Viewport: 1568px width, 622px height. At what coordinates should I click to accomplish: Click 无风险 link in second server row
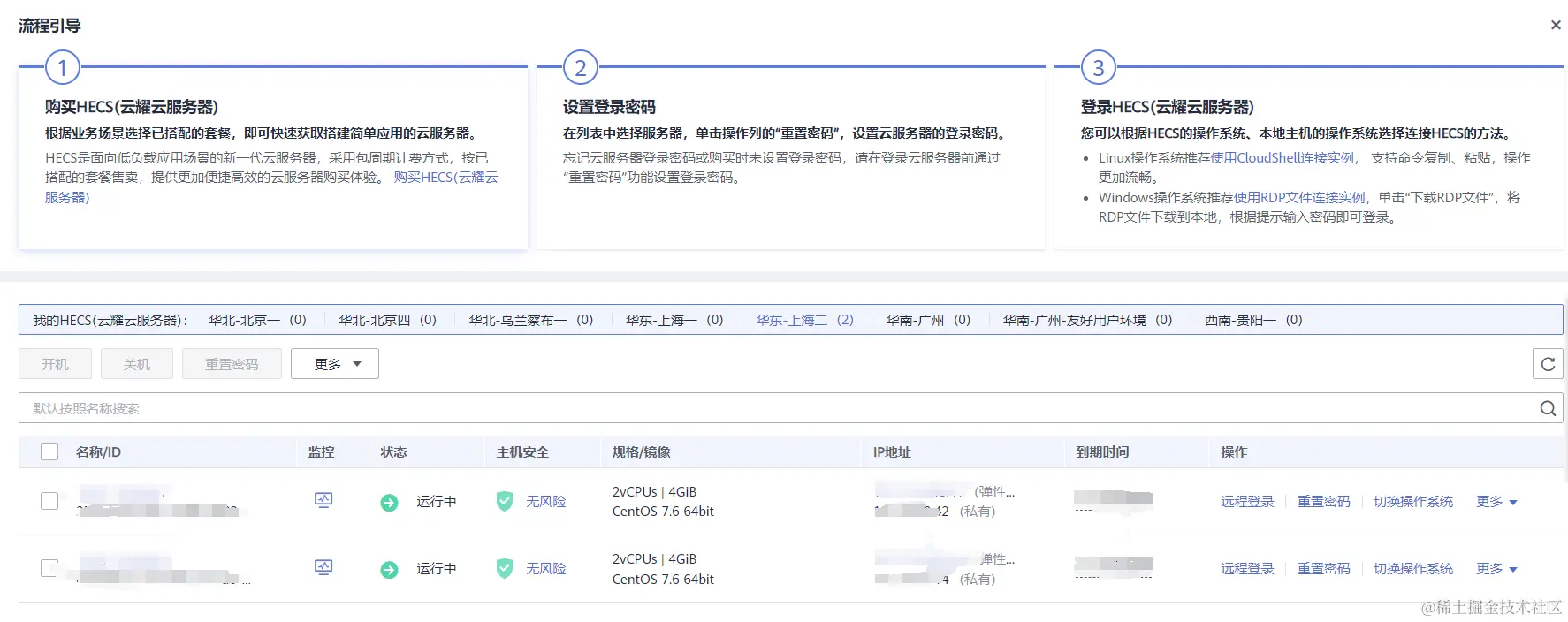[x=545, y=569]
